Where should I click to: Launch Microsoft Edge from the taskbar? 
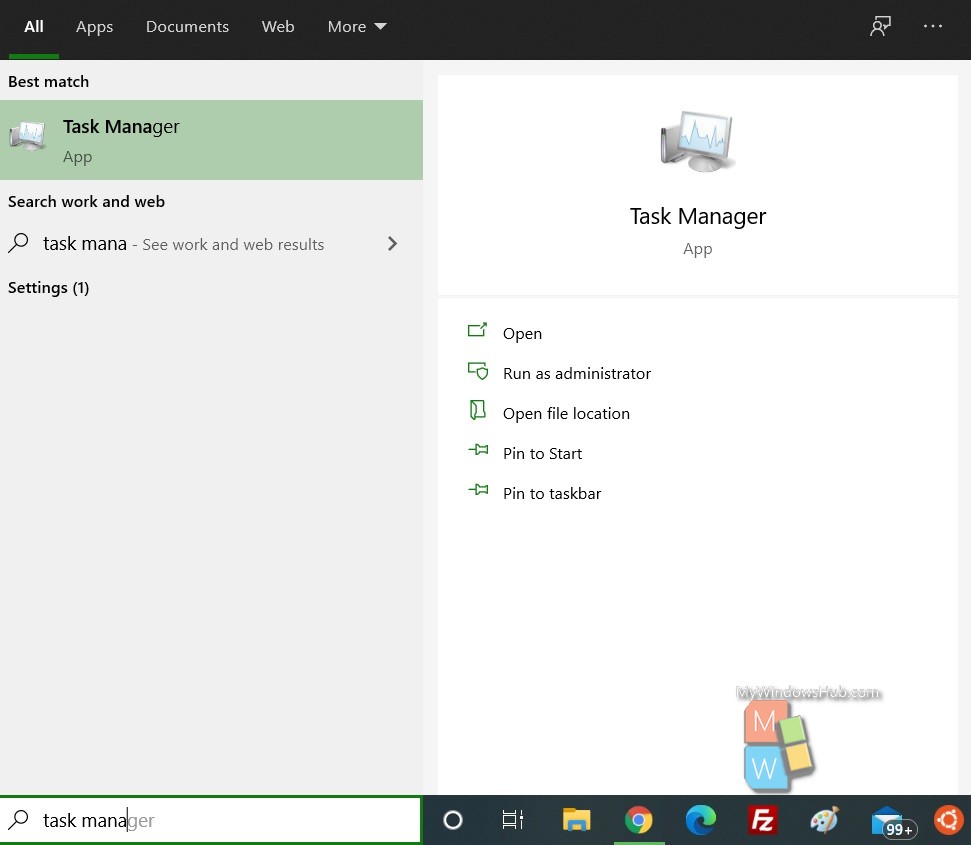point(700,820)
